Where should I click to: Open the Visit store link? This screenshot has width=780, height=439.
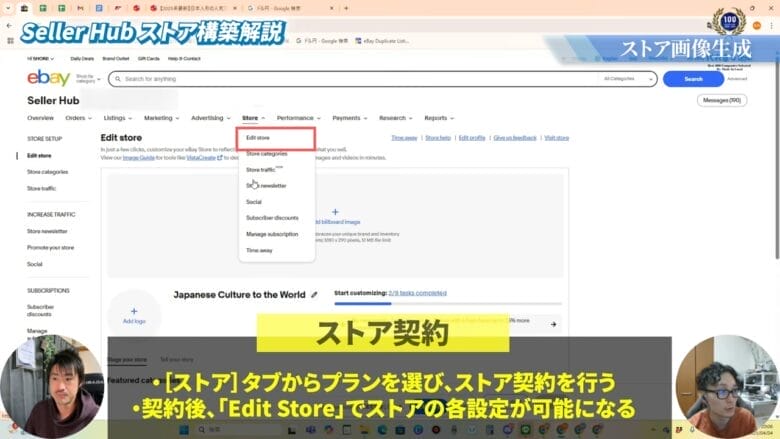click(x=556, y=138)
